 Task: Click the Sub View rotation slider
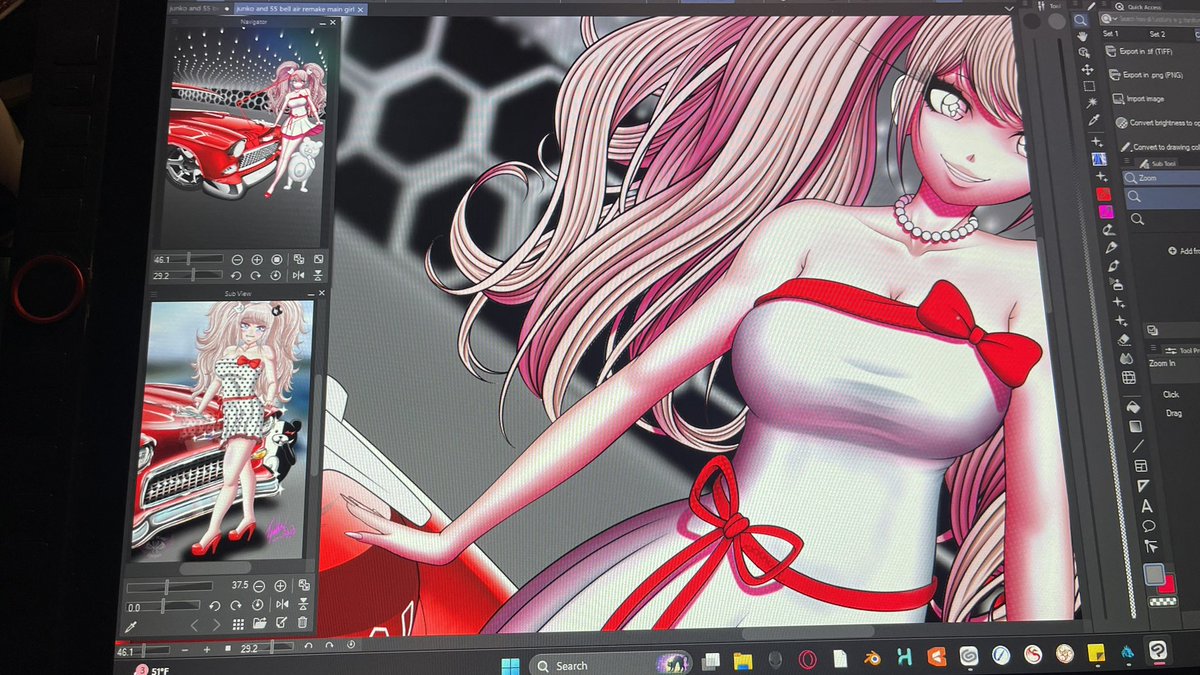[163, 606]
